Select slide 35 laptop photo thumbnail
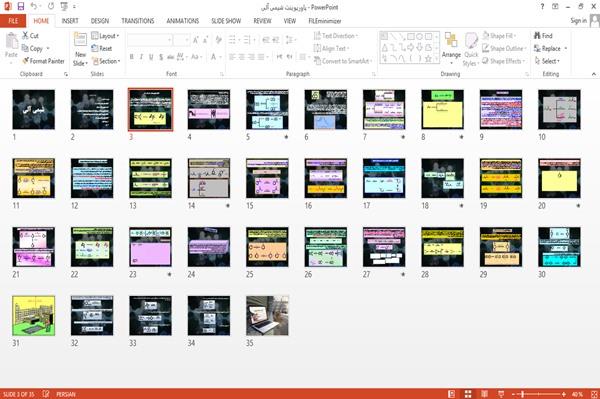This screenshot has width=600, height=399. [x=267, y=316]
